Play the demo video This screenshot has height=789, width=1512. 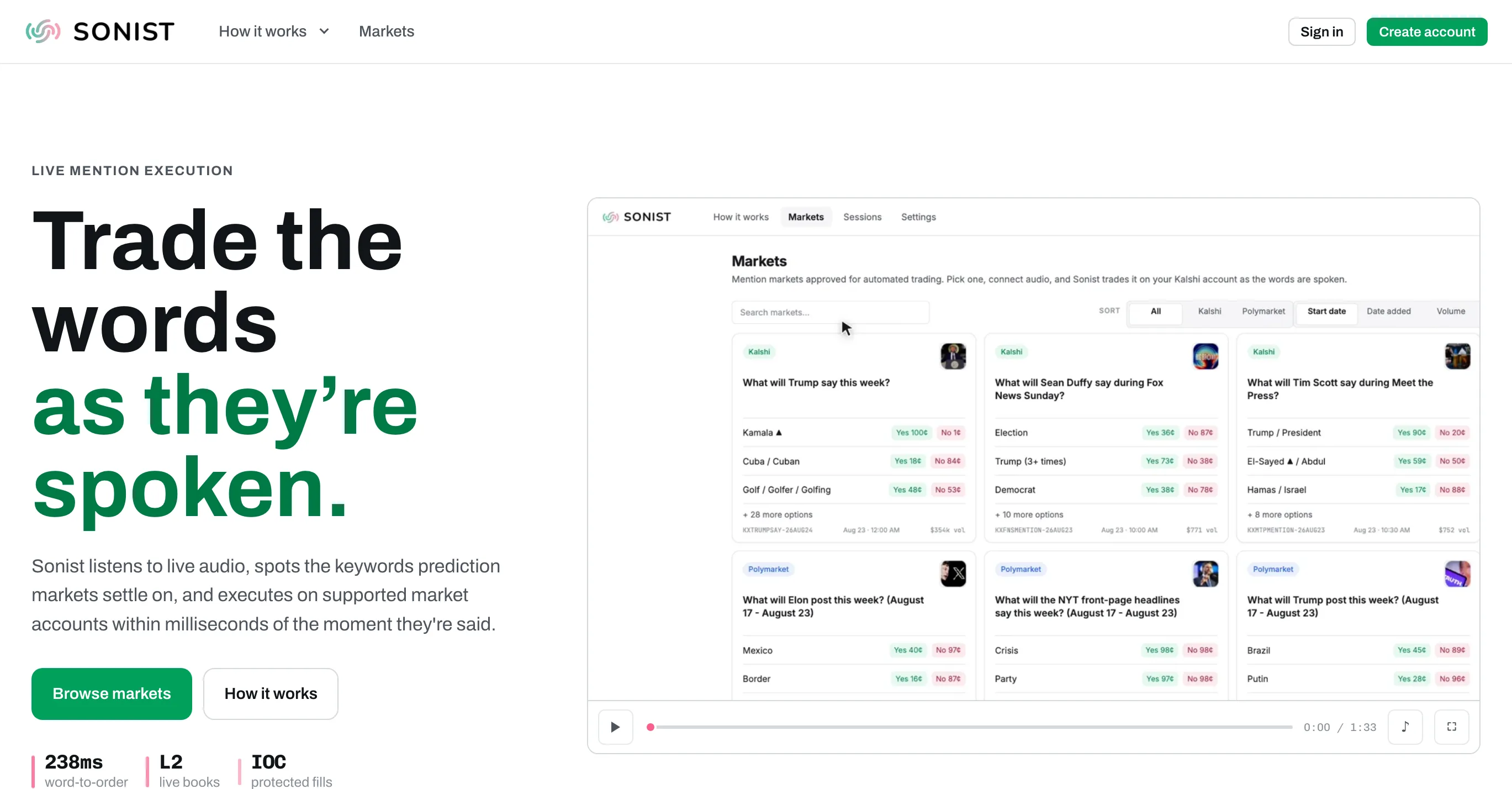pos(615,727)
